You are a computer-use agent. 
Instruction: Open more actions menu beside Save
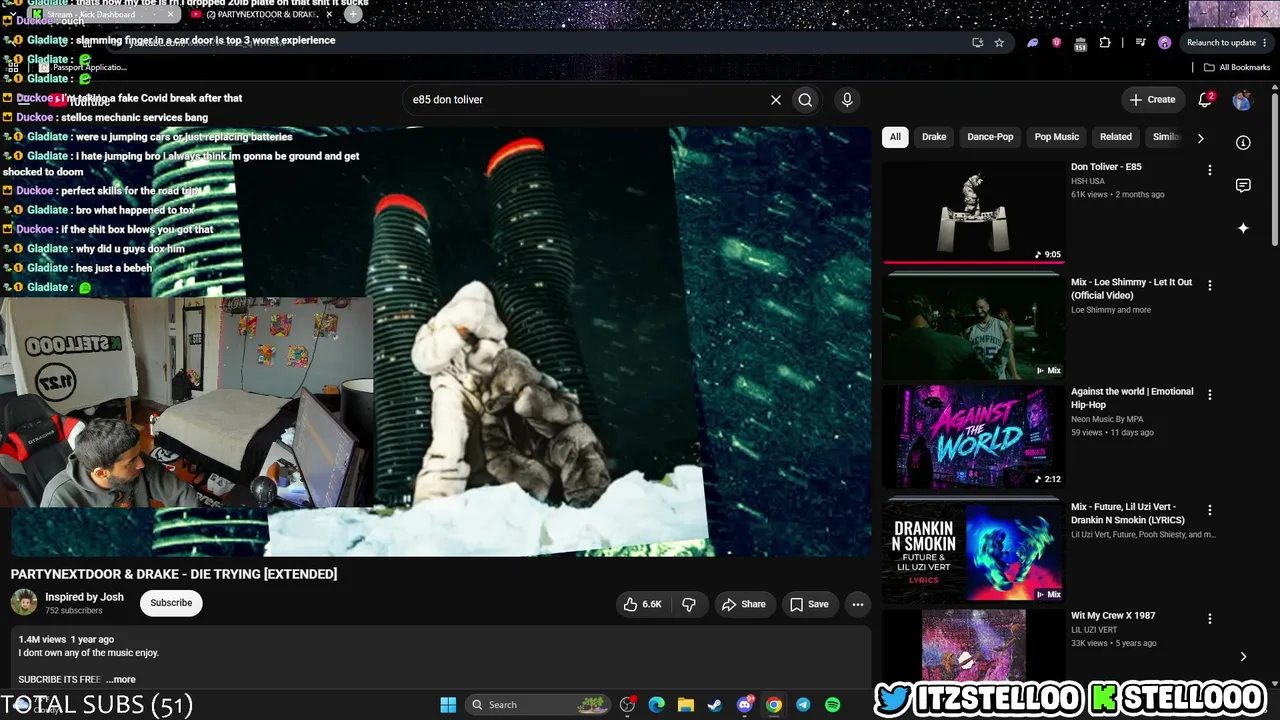coord(857,604)
